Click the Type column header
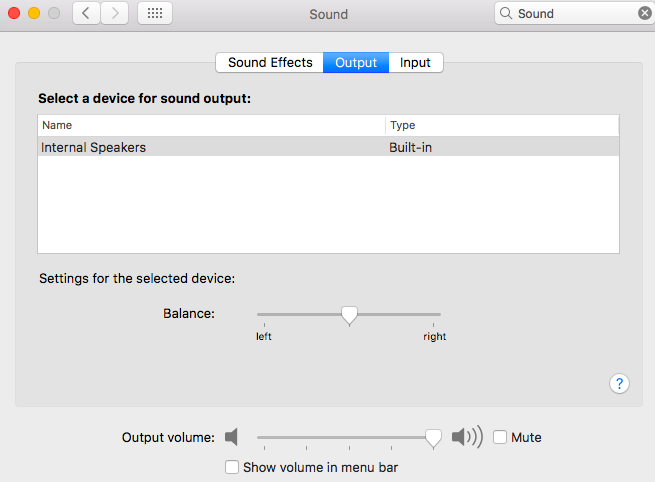This screenshot has height=482, width=655. click(x=502, y=125)
